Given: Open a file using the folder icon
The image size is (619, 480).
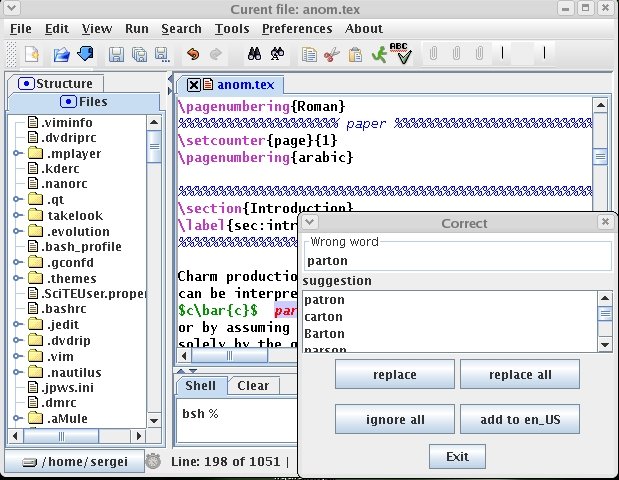Looking at the screenshot, I should [61, 54].
